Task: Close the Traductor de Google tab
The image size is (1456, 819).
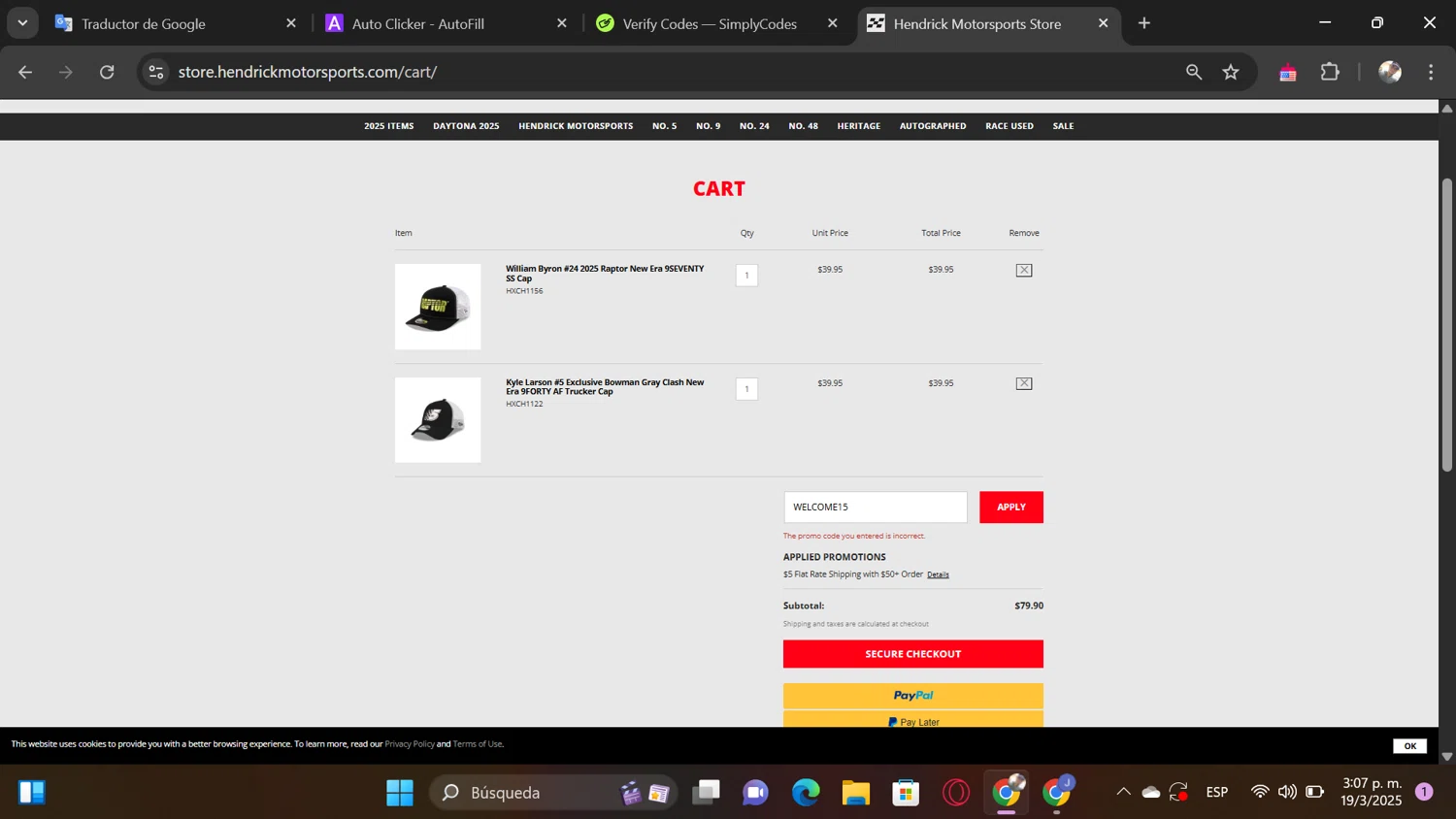Action: coord(291,23)
